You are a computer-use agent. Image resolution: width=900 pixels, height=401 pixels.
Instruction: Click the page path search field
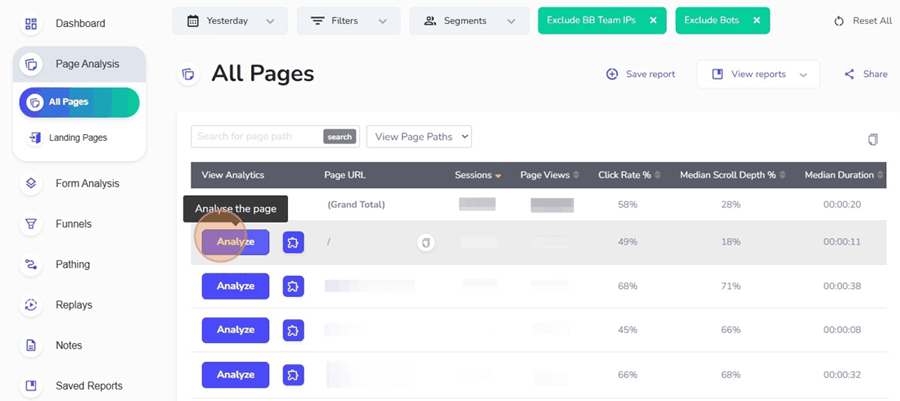click(258, 137)
